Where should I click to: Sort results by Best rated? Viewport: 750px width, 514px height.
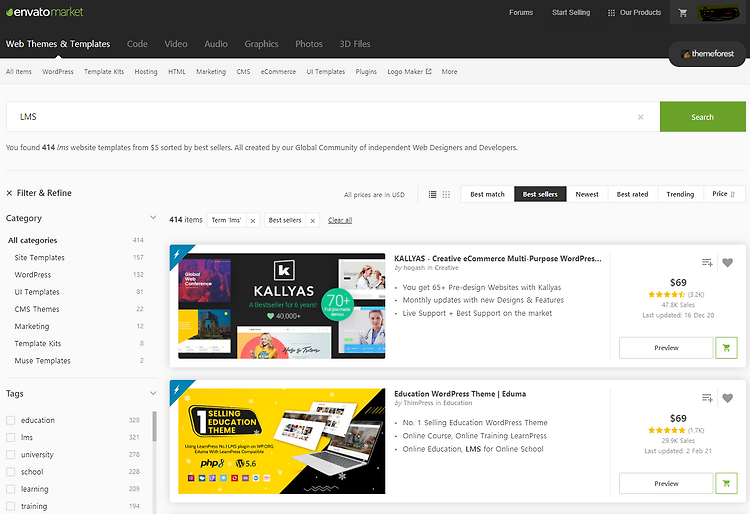click(632, 194)
